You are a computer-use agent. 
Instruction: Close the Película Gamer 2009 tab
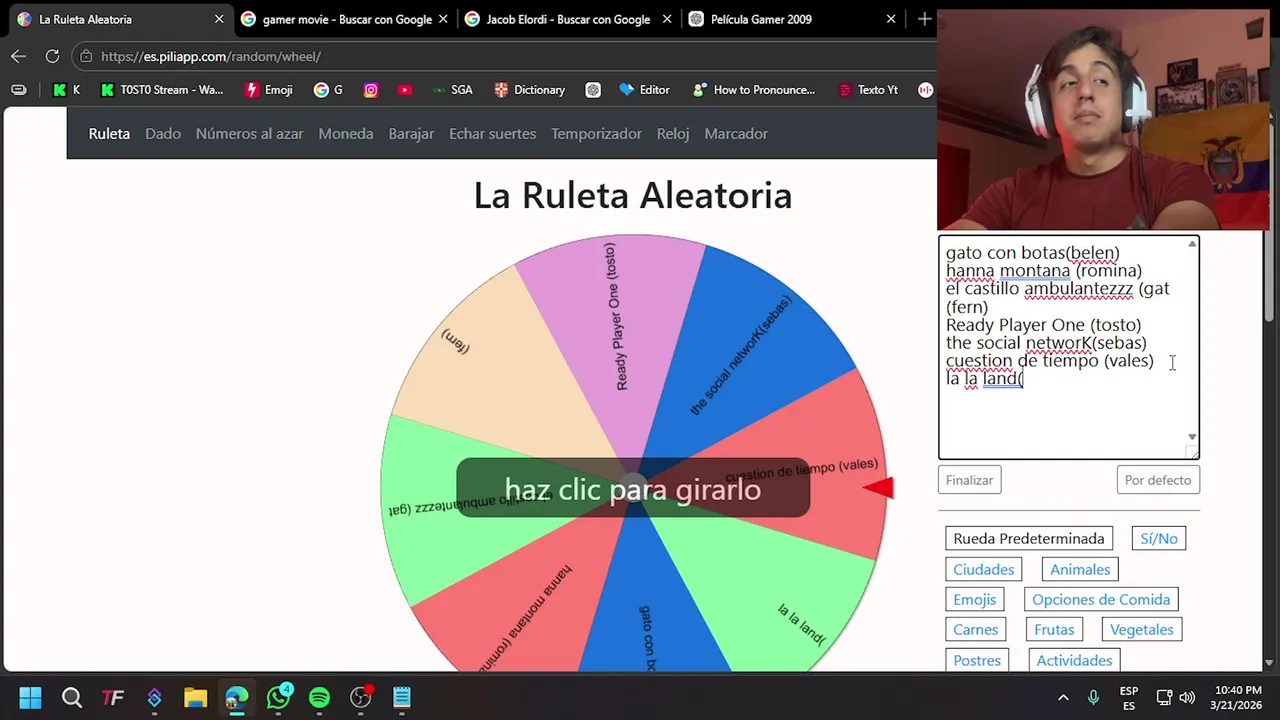tap(891, 19)
